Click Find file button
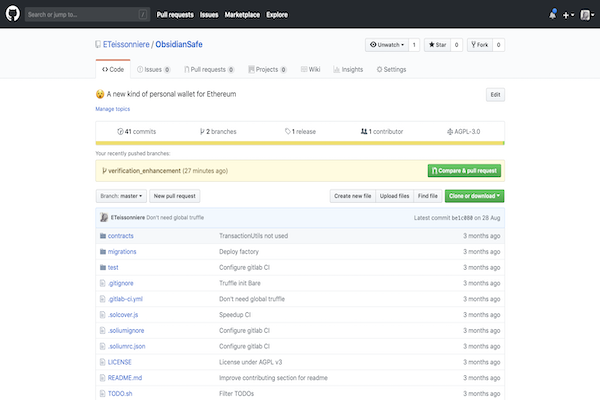Screen dimensions: 600x400 [x=427, y=196]
